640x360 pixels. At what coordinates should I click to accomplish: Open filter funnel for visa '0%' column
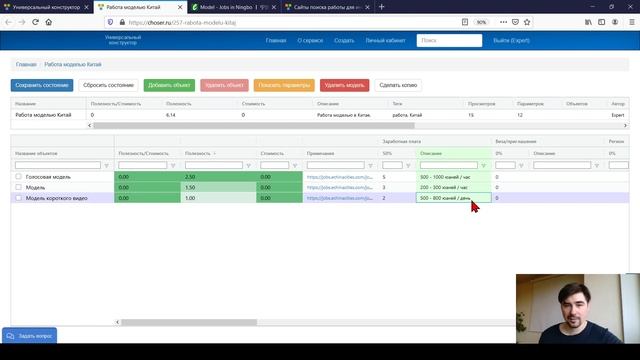[x=521, y=165]
